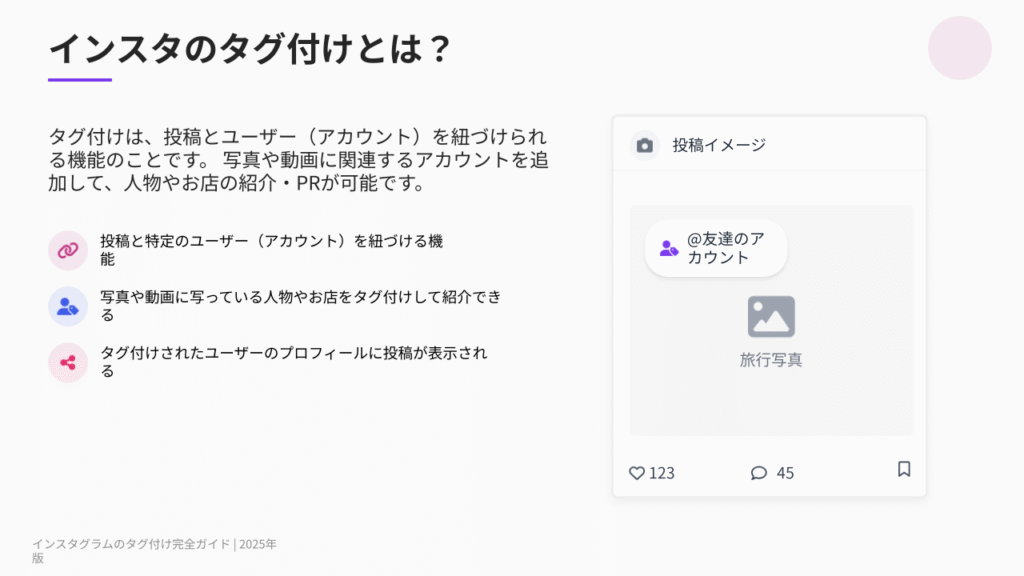The height and width of the screenshot is (576, 1024).
Task: Click the comment count 45
Action: click(785, 473)
